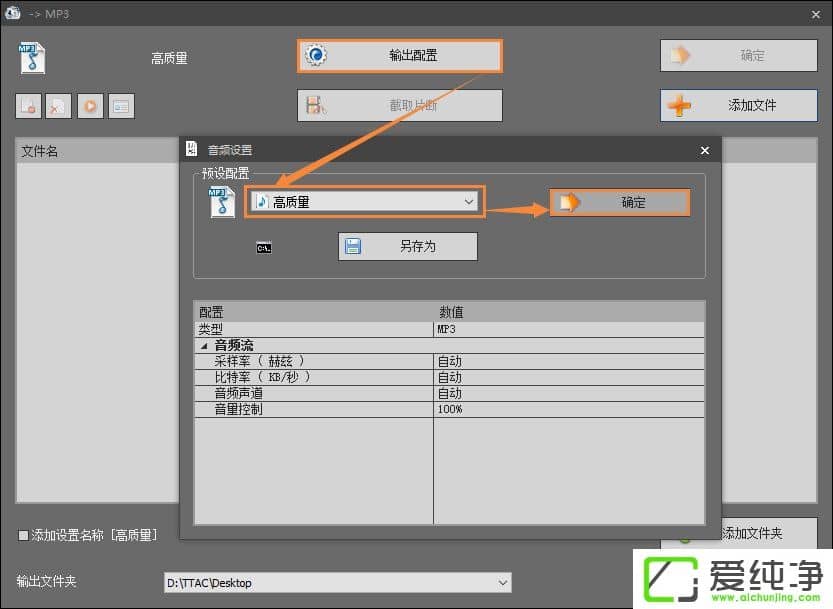Open the media info card icon
Image resolution: width=833 pixels, height=609 pixels.
coord(122,105)
